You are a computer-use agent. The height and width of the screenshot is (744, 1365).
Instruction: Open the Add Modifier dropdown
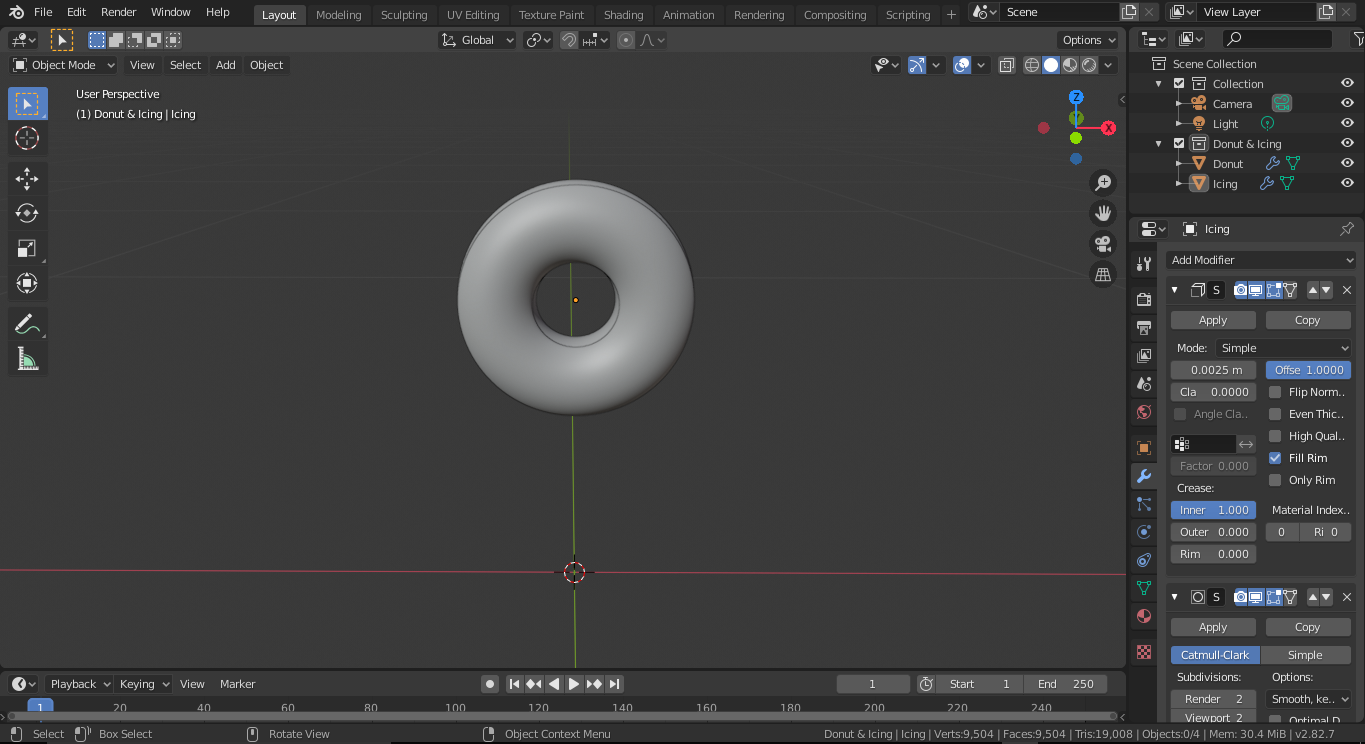coord(1262,260)
